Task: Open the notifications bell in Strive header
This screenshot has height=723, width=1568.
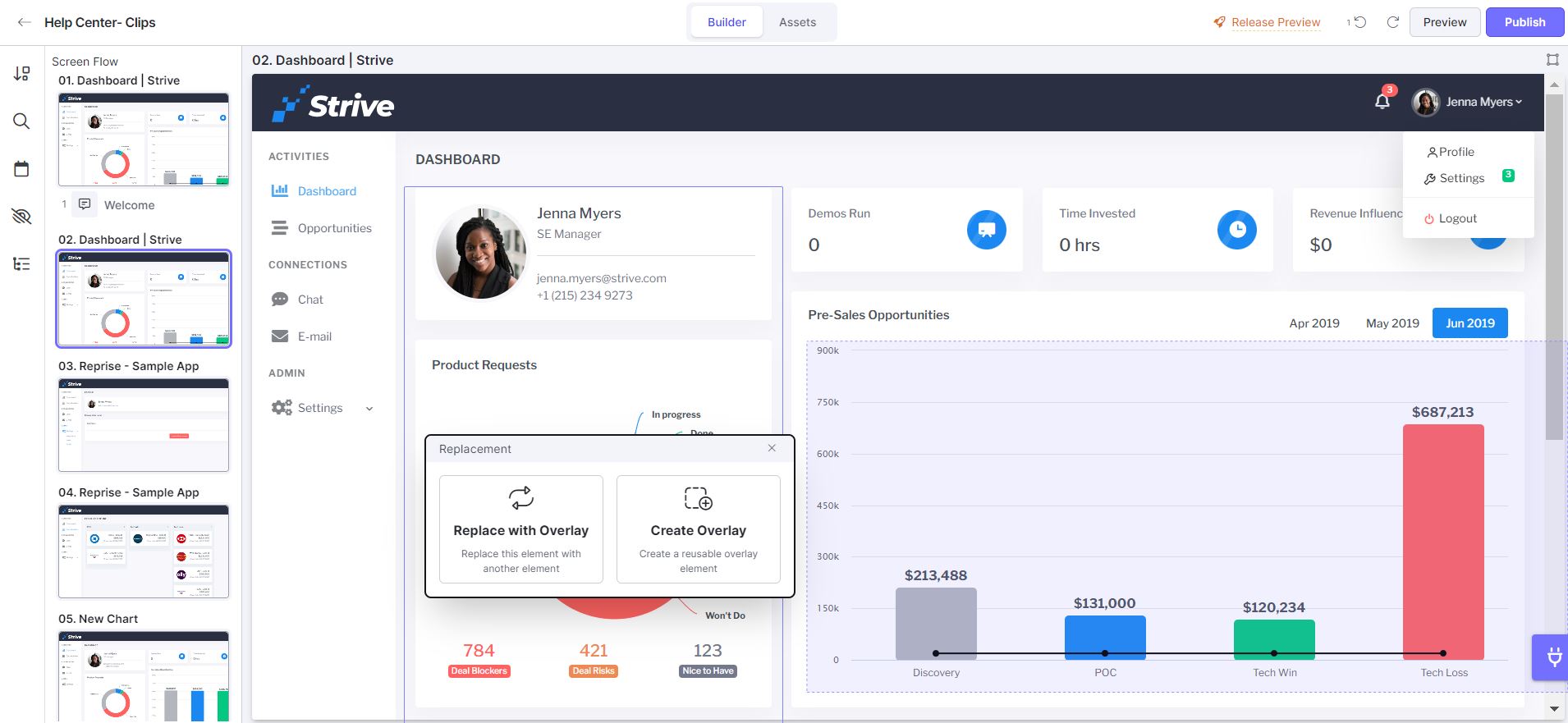Action: pyautogui.click(x=1382, y=101)
